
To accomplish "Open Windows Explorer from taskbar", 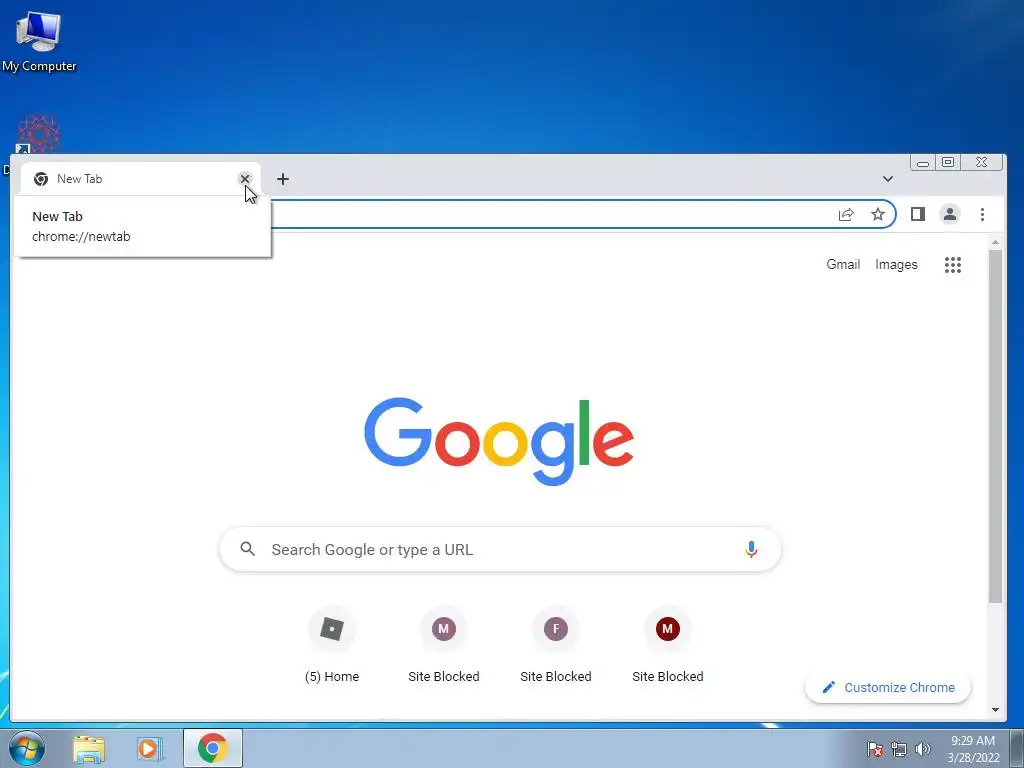I will tap(89, 749).
